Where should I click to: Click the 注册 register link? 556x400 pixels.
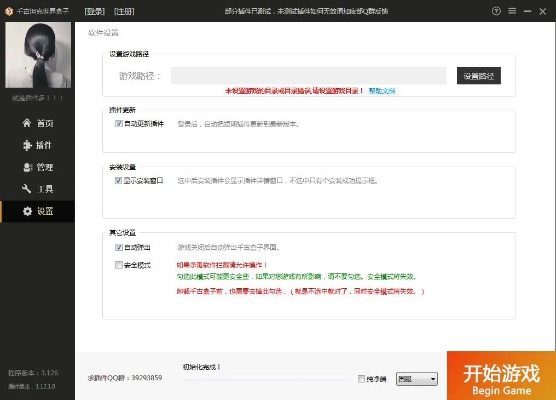click(x=124, y=11)
